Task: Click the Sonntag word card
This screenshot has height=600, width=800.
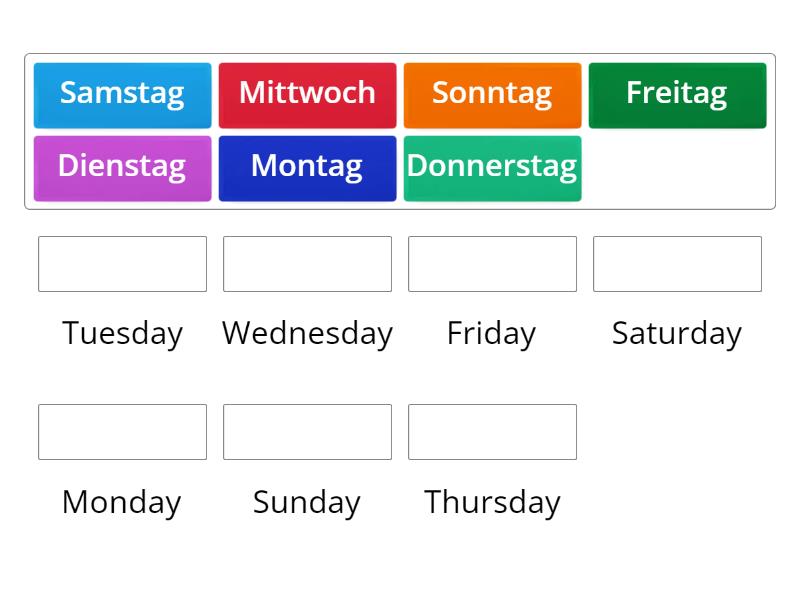Action: tap(492, 94)
